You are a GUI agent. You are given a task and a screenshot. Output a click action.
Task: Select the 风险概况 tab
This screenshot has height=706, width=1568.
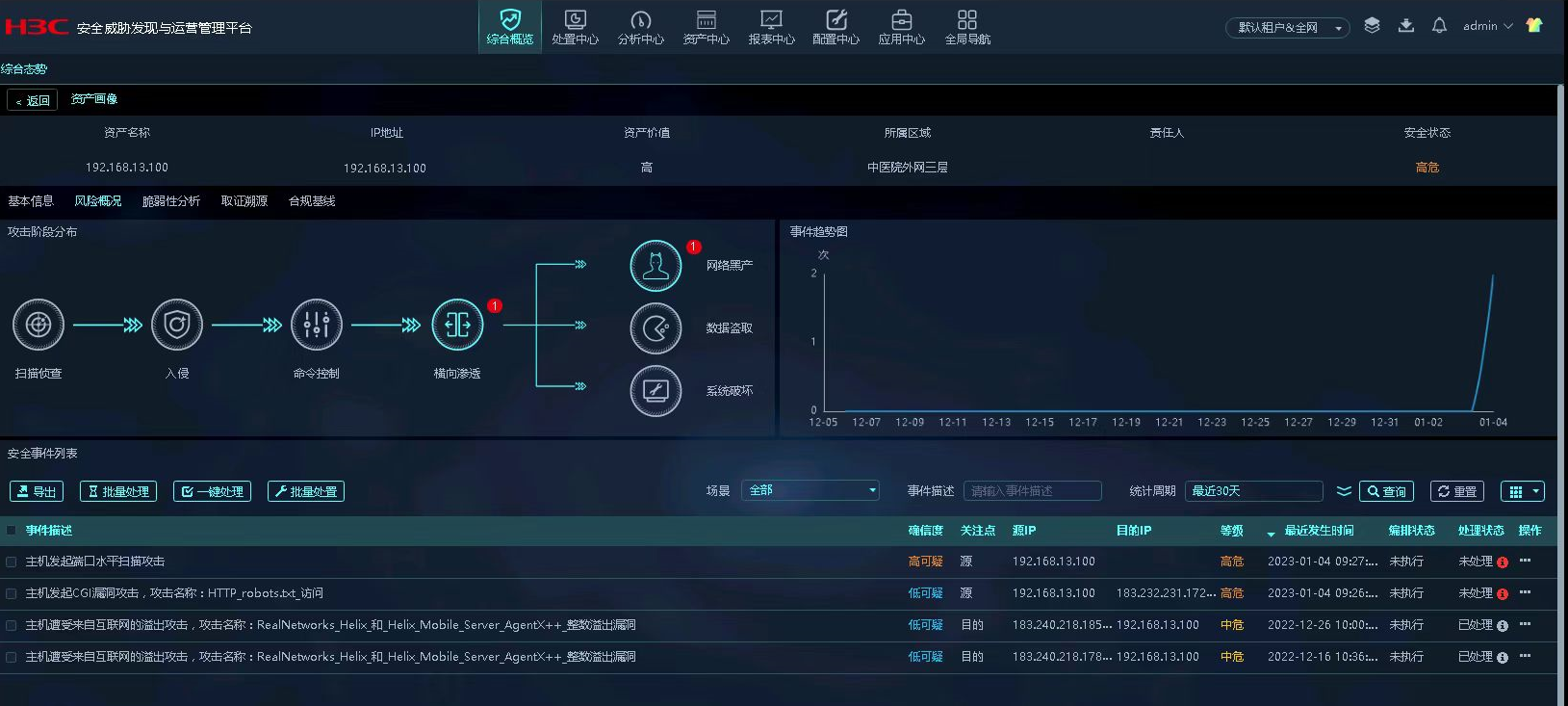(x=98, y=201)
